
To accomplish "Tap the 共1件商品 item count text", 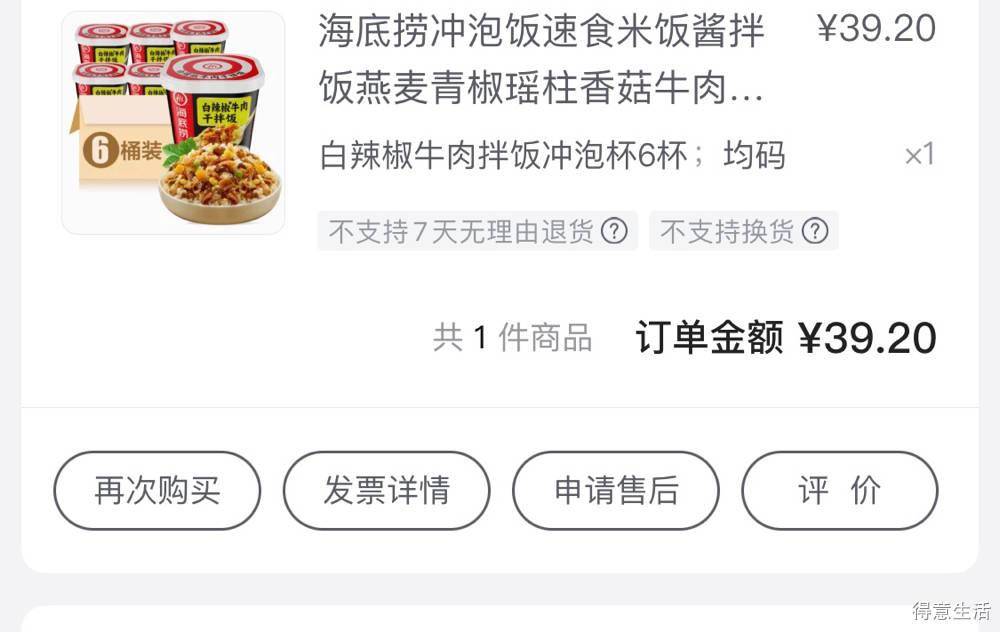I will point(513,337).
